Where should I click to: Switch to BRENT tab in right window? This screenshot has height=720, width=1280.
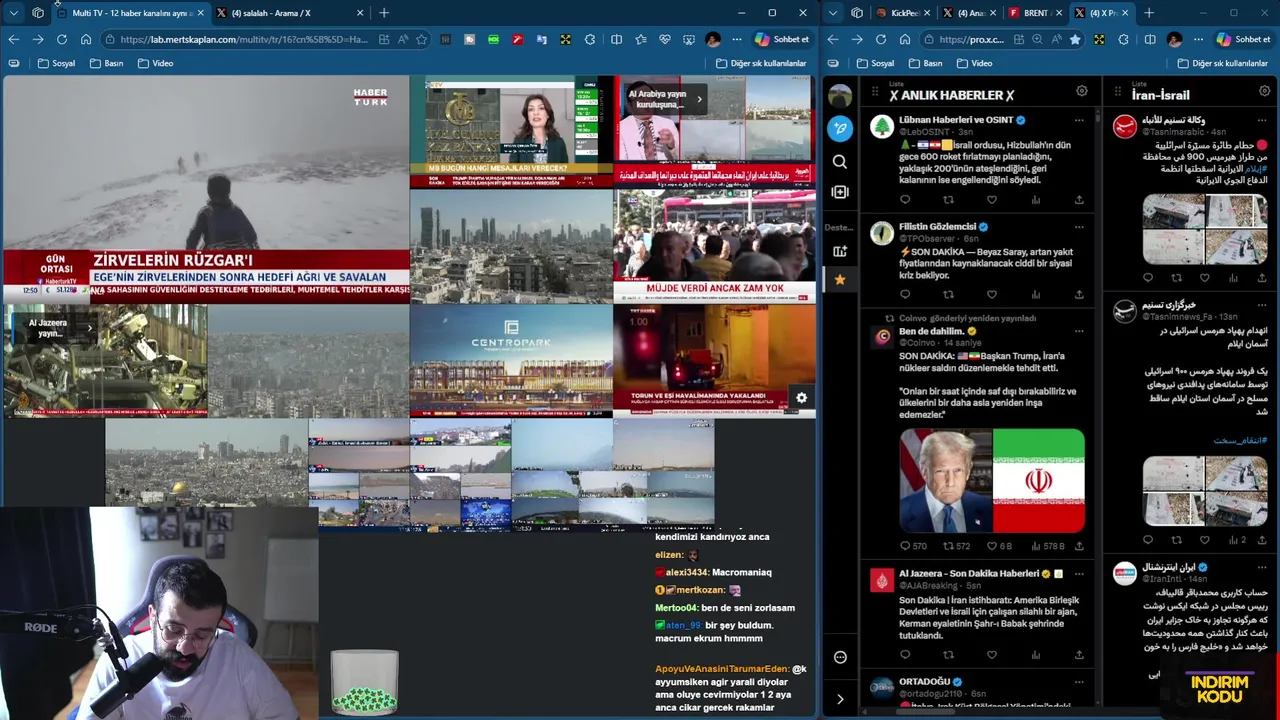point(1034,13)
